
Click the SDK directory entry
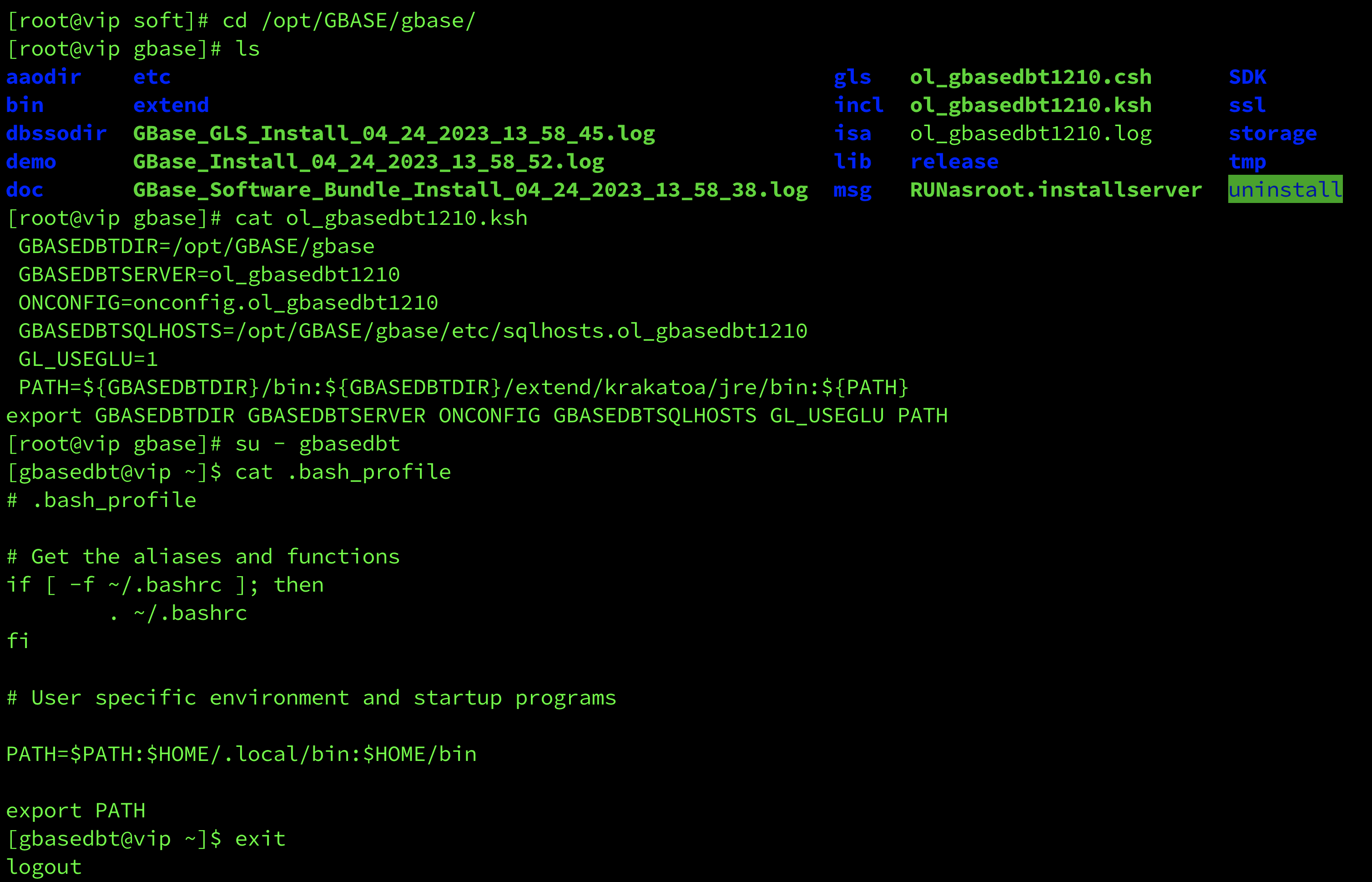coord(1247,77)
